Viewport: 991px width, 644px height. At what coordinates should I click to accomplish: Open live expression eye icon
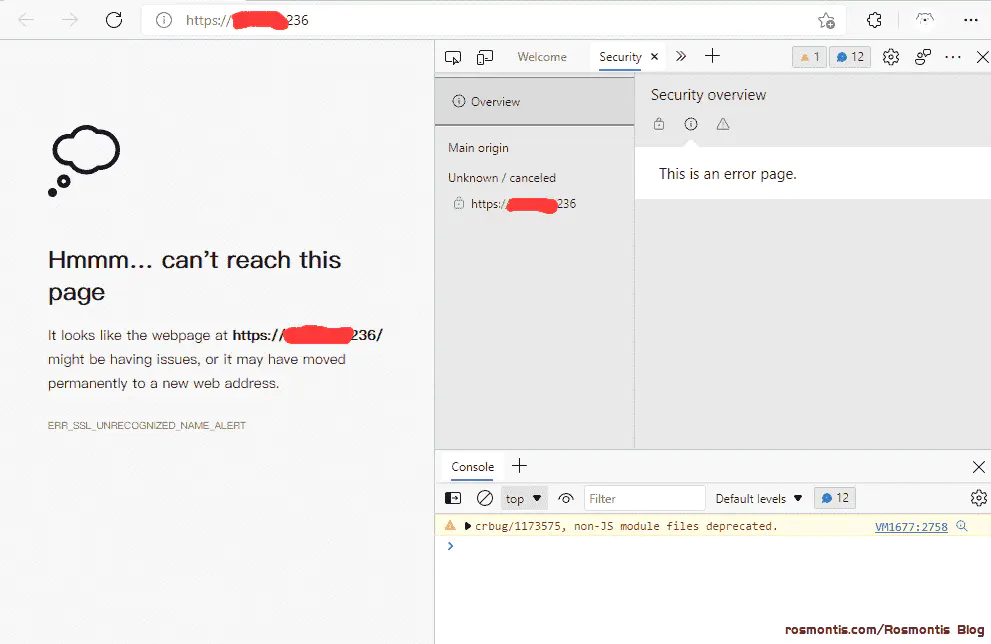pos(566,498)
